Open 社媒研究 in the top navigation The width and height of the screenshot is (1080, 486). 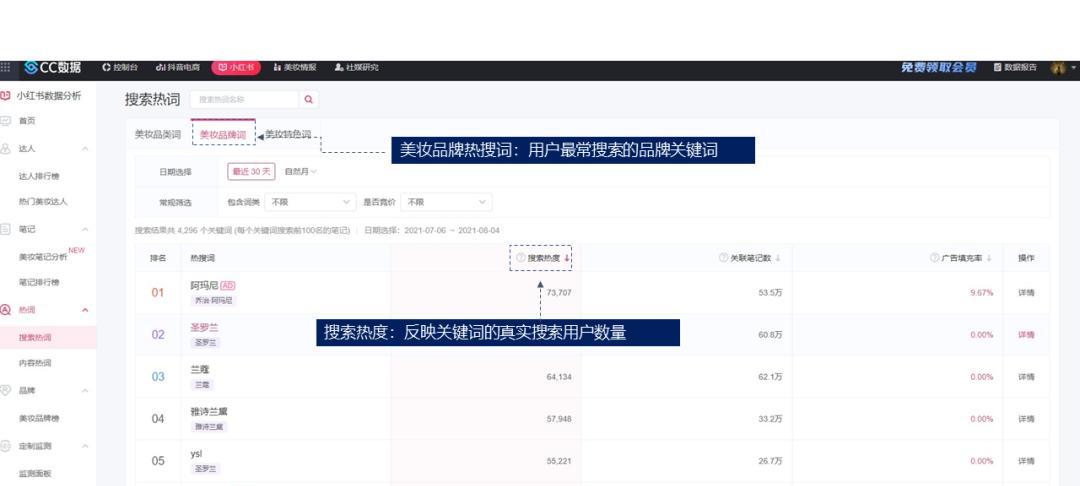tap(356, 67)
